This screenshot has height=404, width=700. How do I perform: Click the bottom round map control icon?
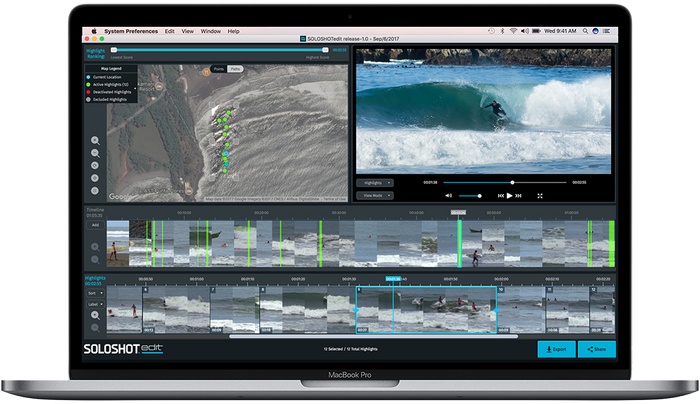coord(95,191)
